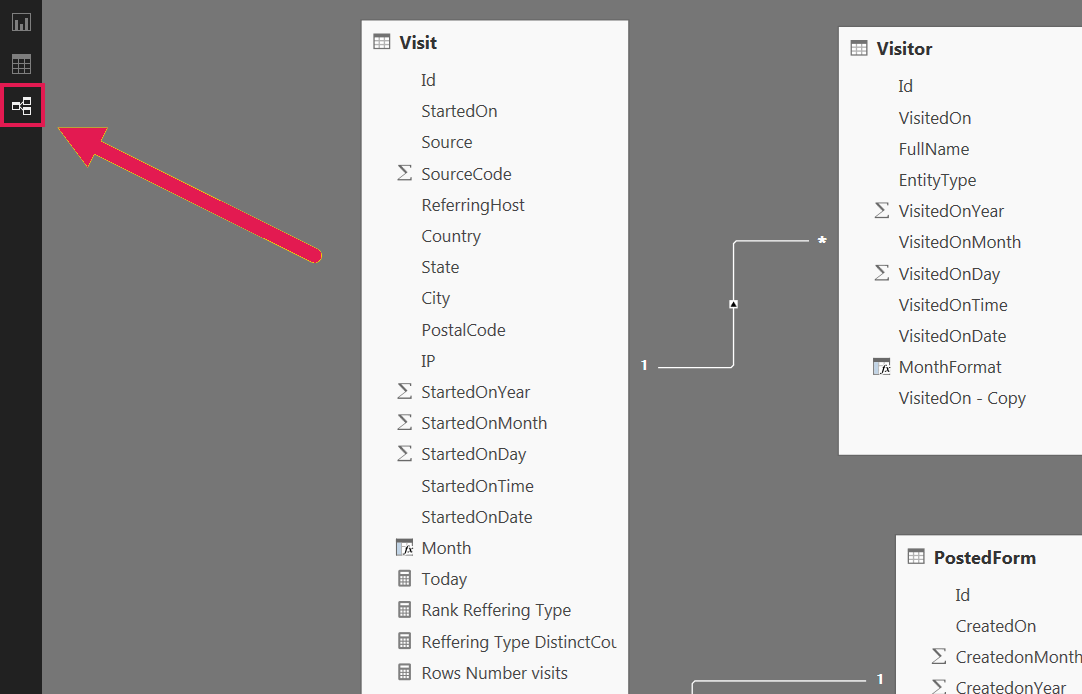Select the State field
The width and height of the screenshot is (1082, 694).
point(440,267)
